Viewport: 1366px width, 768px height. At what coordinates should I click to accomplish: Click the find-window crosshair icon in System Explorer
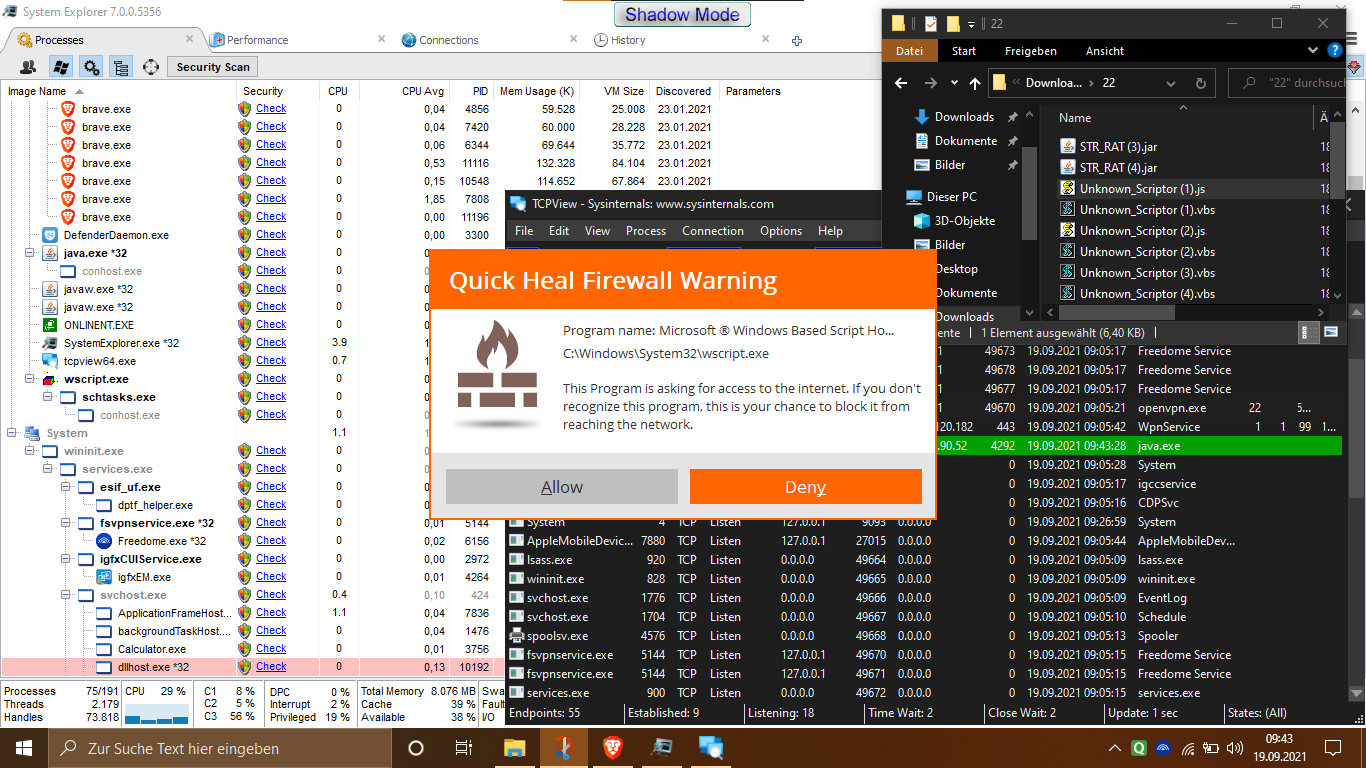click(x=151, y=67)
